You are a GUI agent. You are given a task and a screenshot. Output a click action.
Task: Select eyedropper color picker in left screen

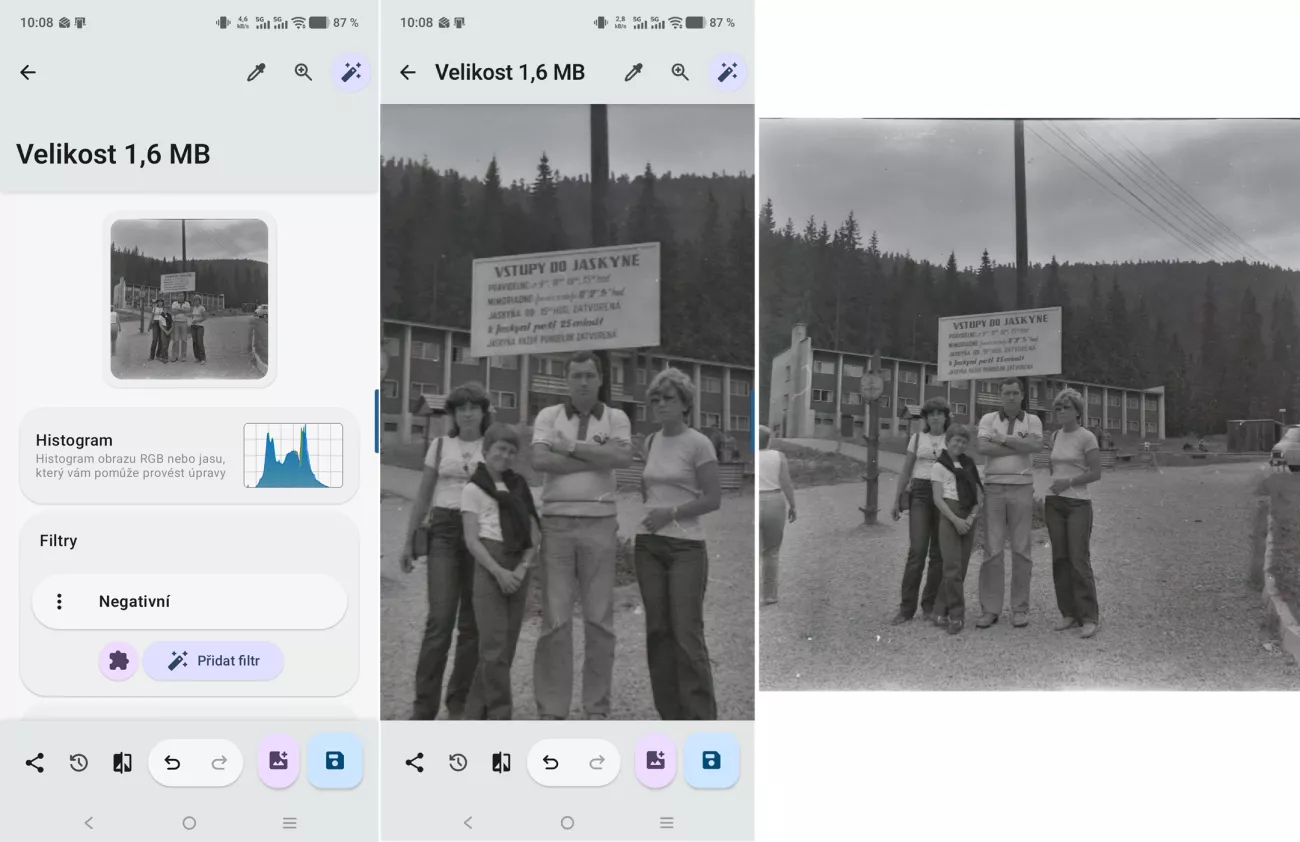click(x=256, y=72)
